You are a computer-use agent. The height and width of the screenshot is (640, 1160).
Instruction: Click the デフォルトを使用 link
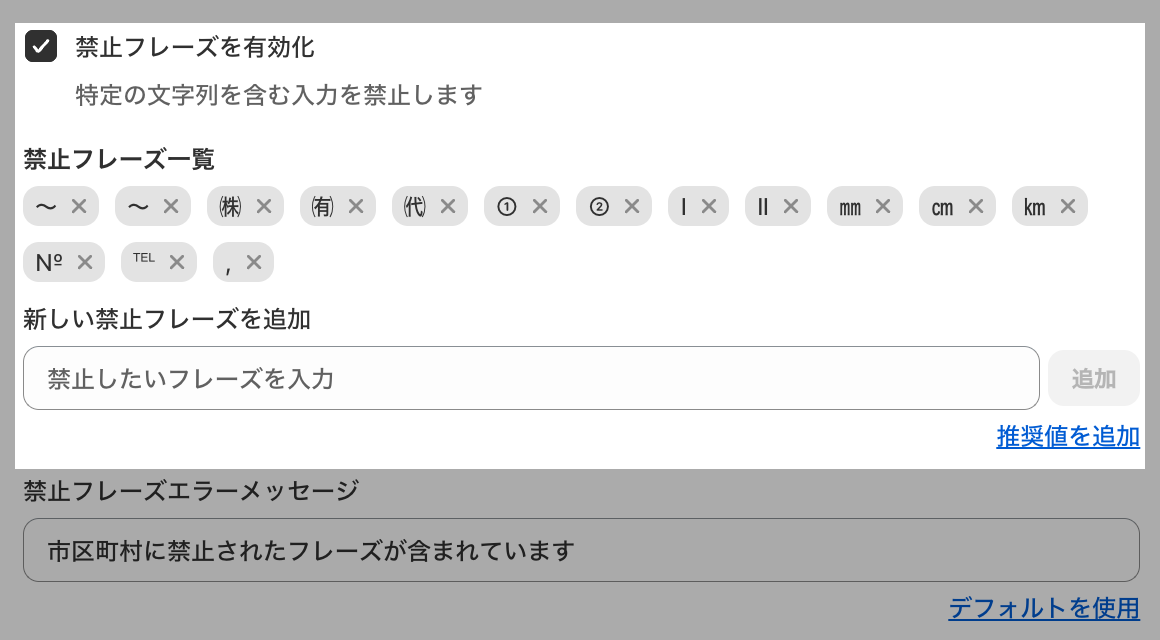(1044, 607)
